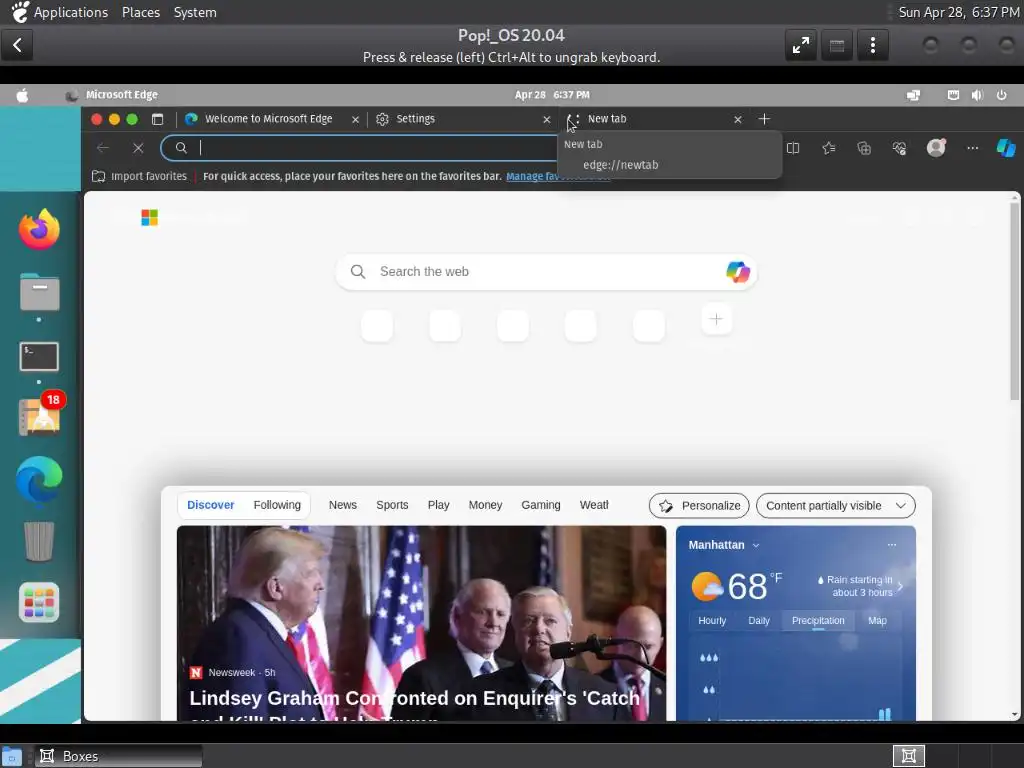Open Browser essentials heart icon
1024x768 pixels.
tap(899, 148)
